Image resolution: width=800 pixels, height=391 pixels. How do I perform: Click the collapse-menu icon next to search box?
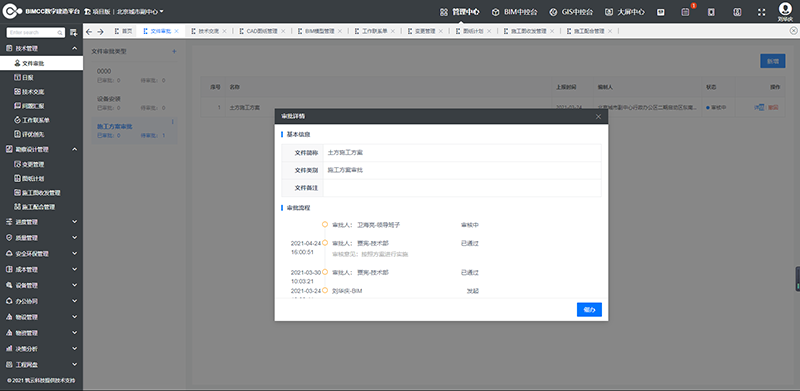[73, 33]
